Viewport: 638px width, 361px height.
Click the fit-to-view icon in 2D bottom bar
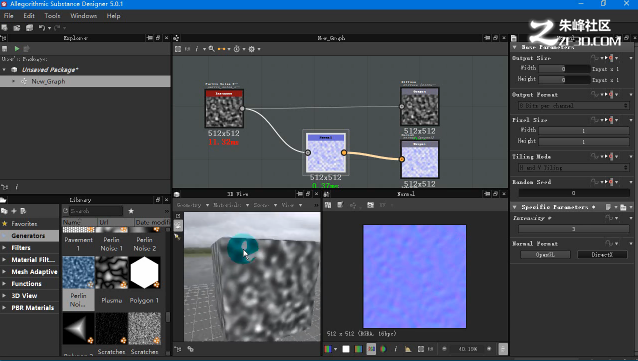click(421, 349)
